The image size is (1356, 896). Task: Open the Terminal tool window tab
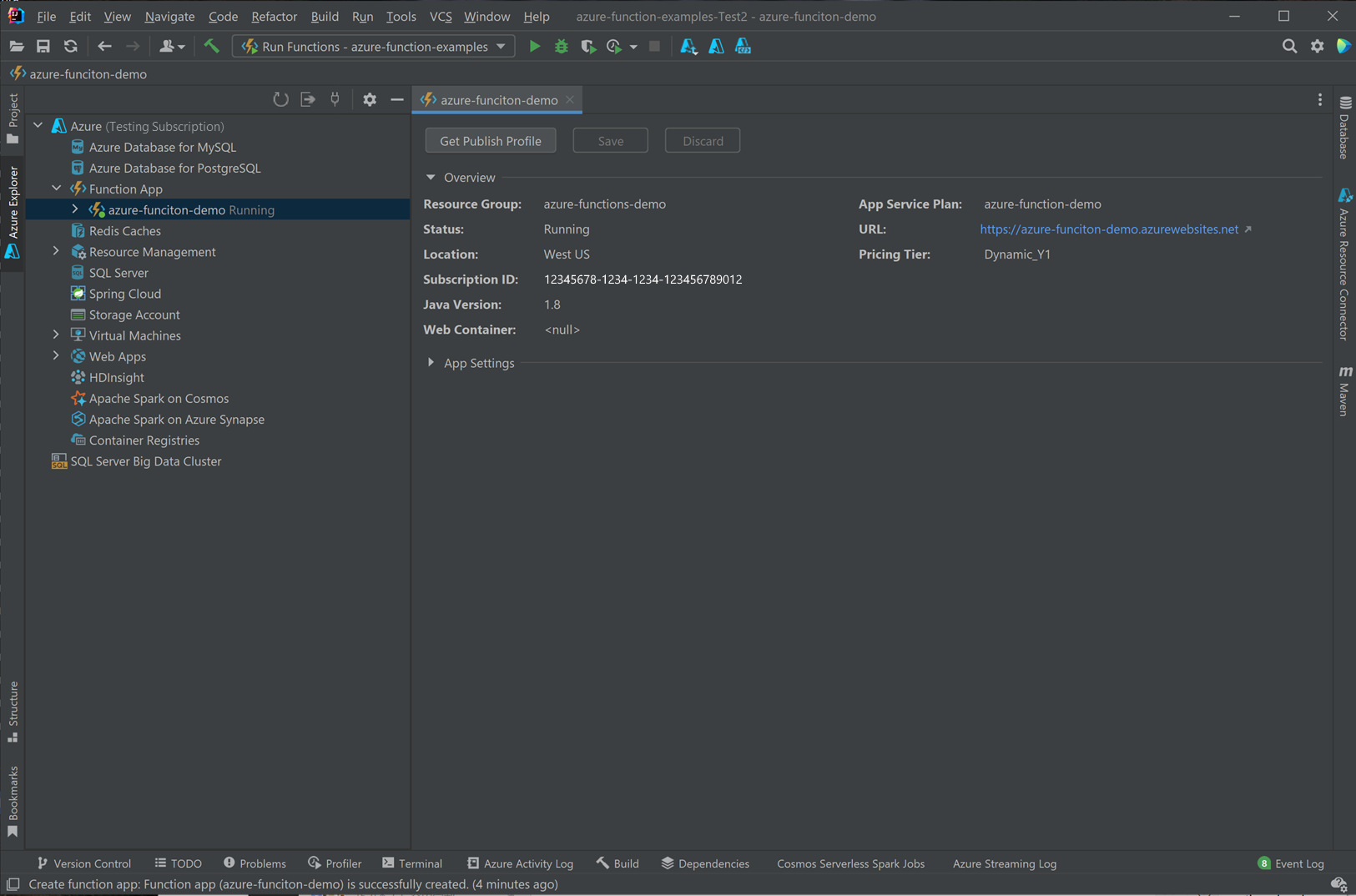[x=412, y=863]
